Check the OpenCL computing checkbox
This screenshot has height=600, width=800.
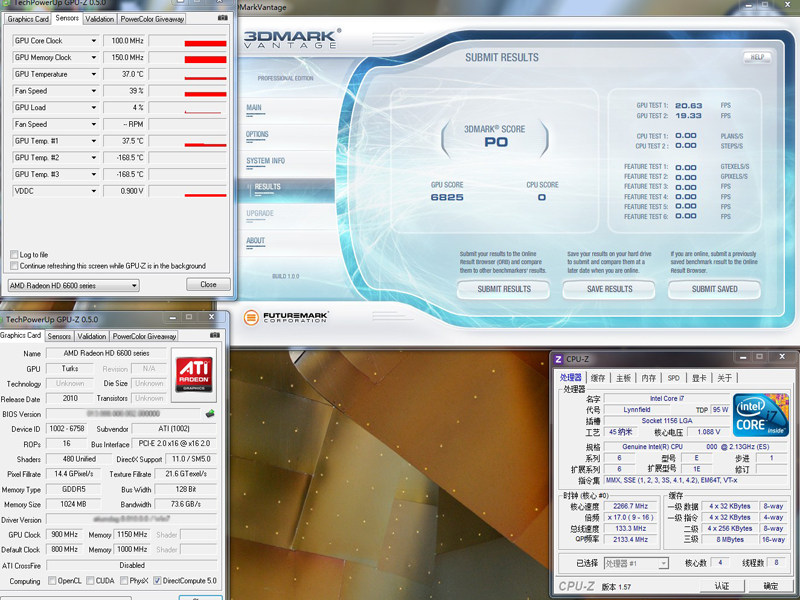click(x=52, y=581)
